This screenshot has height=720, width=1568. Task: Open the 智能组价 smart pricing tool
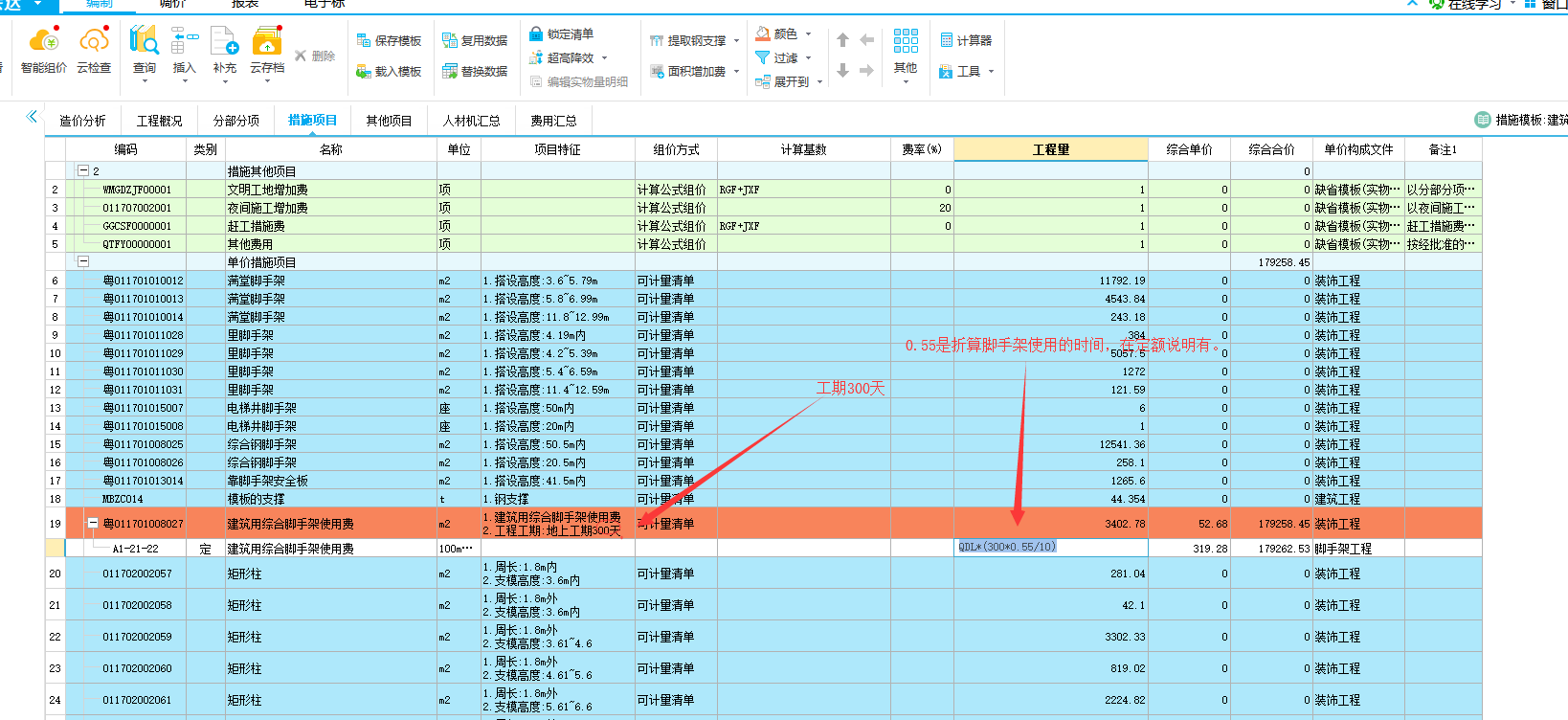click(44, 51)
